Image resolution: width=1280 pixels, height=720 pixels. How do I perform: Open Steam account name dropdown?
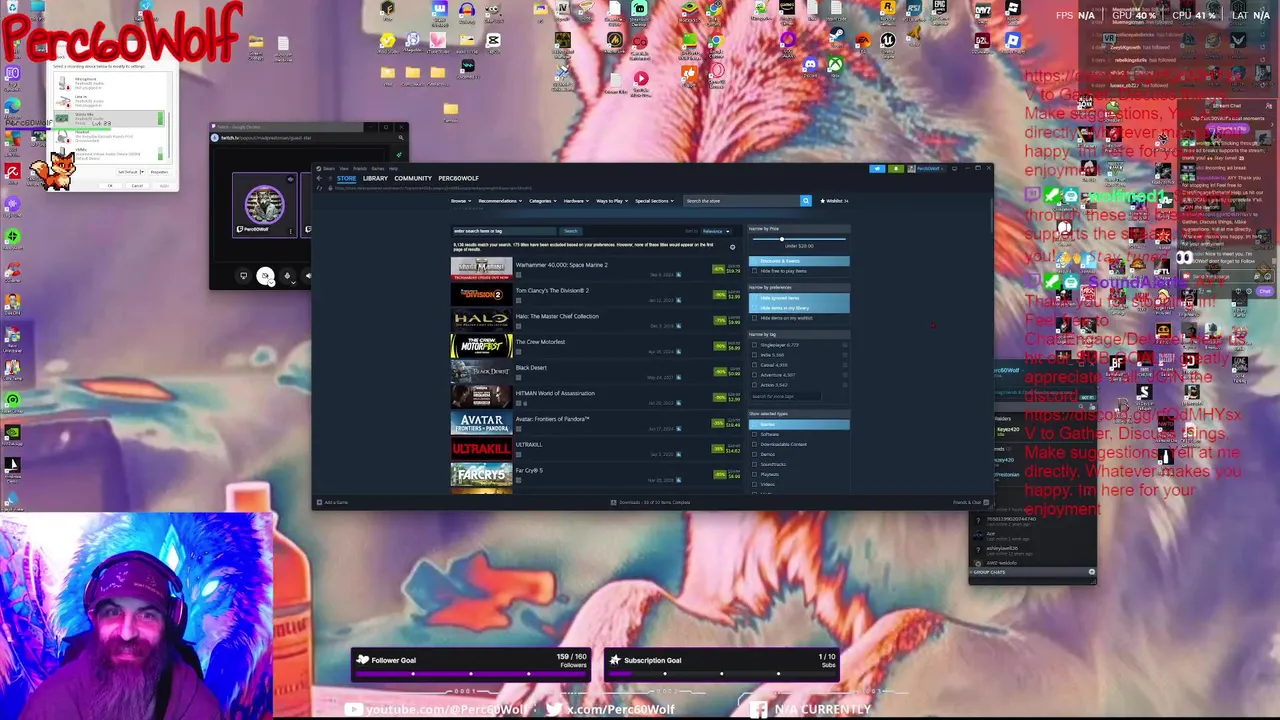(930, 169)
